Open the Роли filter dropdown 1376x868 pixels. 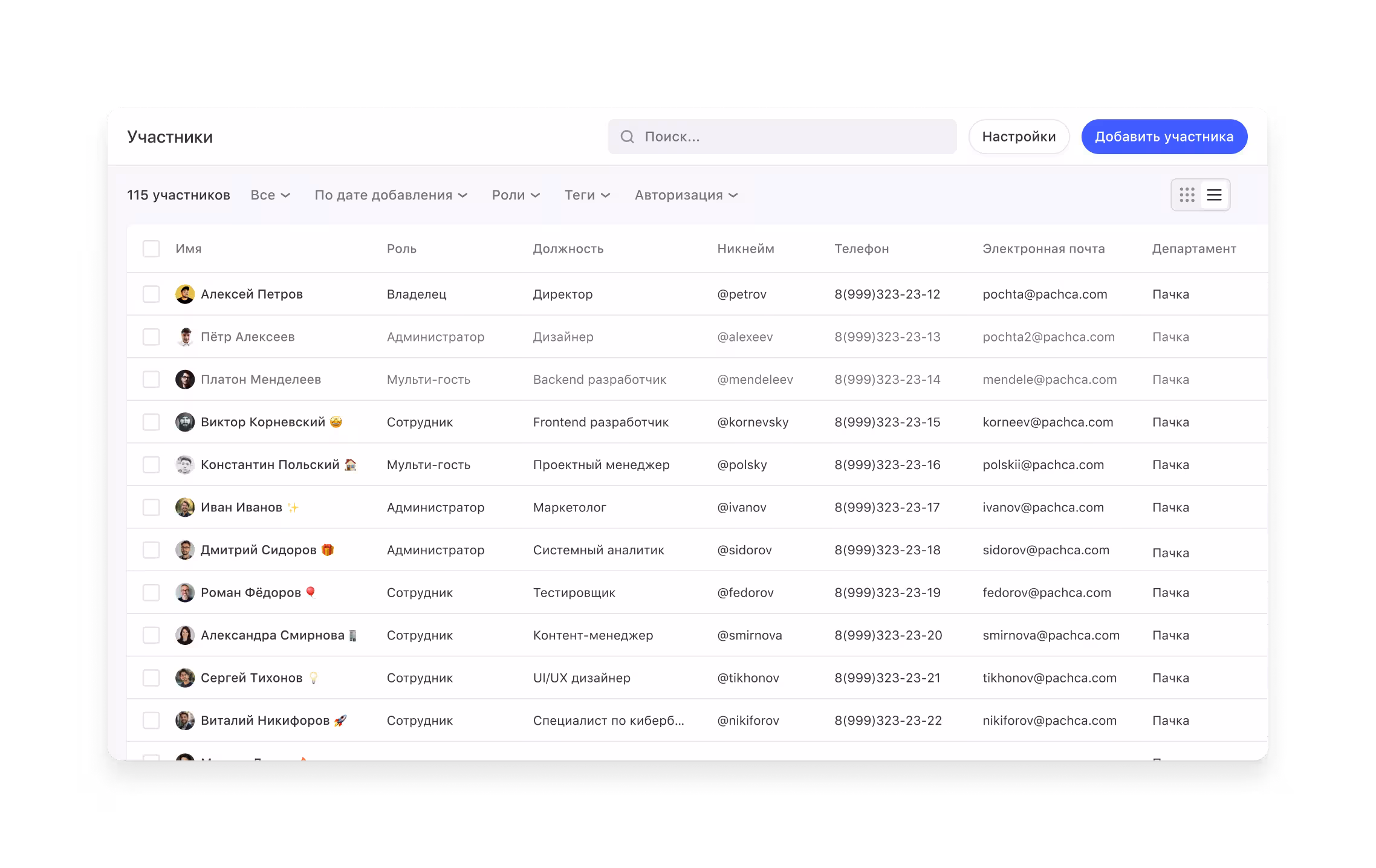tap(515, 195)
